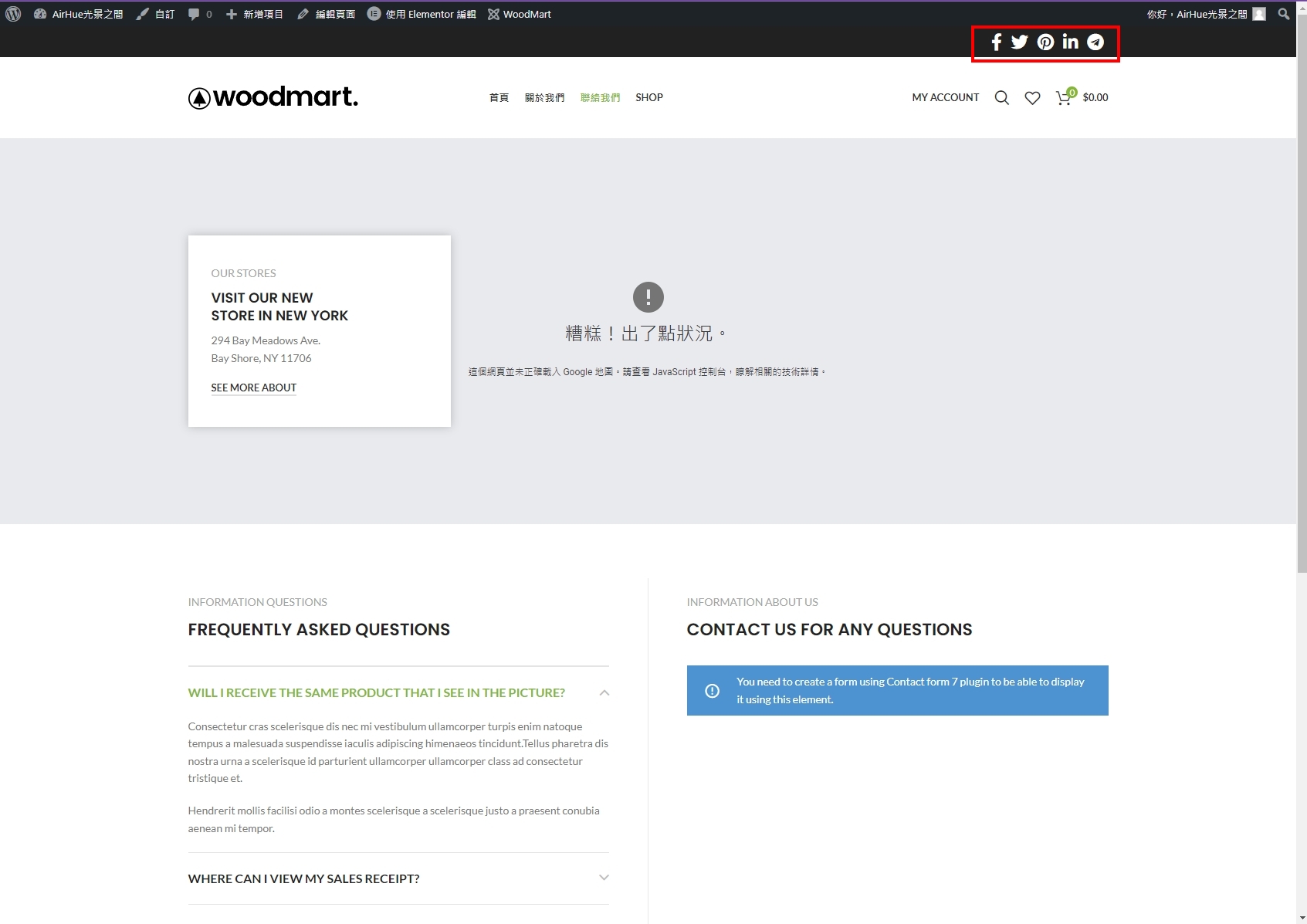Click the woodmart logo
The height and width of the screenshot is (924, 1307).
[x=273, y=97]
